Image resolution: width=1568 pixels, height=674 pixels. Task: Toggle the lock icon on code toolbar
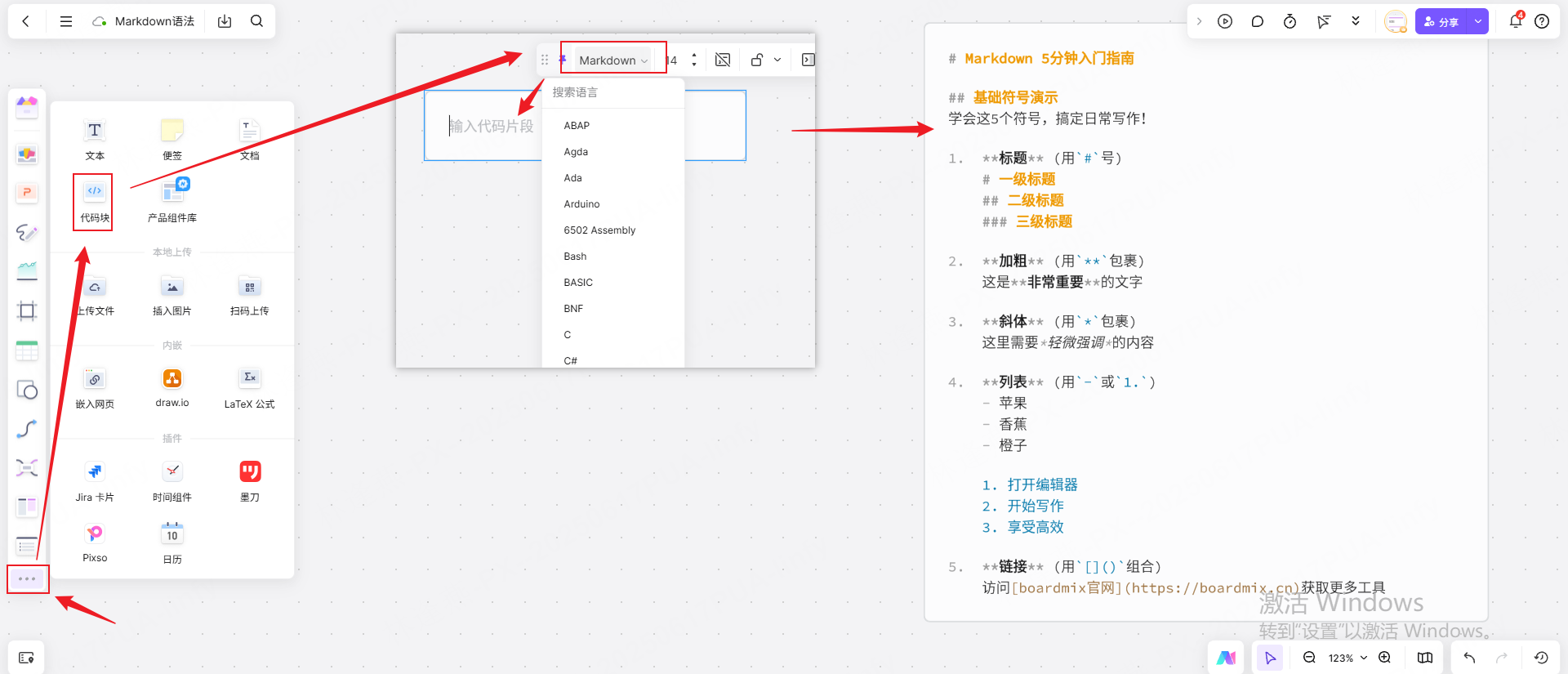click(757, 60)
